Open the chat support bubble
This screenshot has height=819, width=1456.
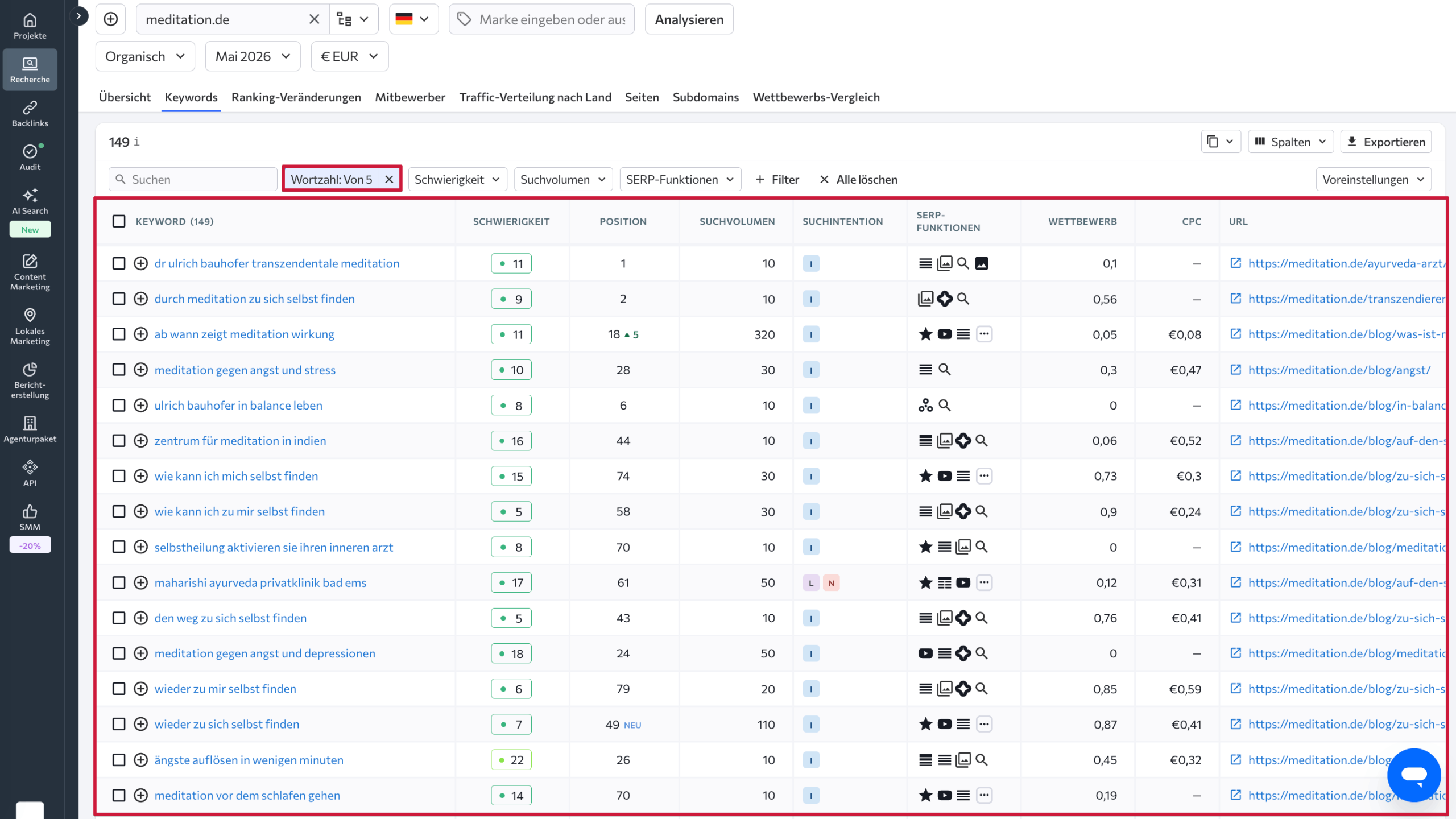1414,775
